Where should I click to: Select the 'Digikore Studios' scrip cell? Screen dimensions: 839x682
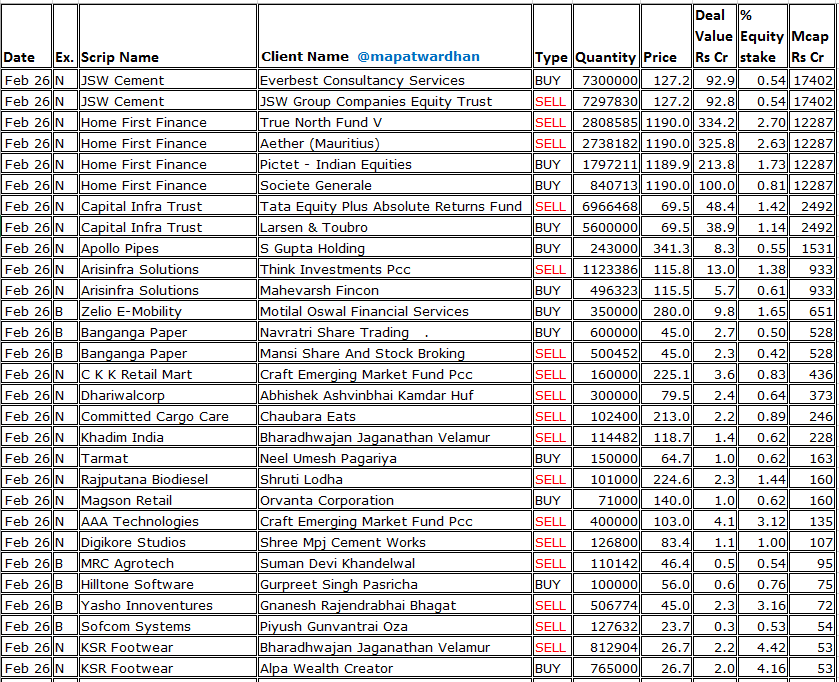pos(167,542)
